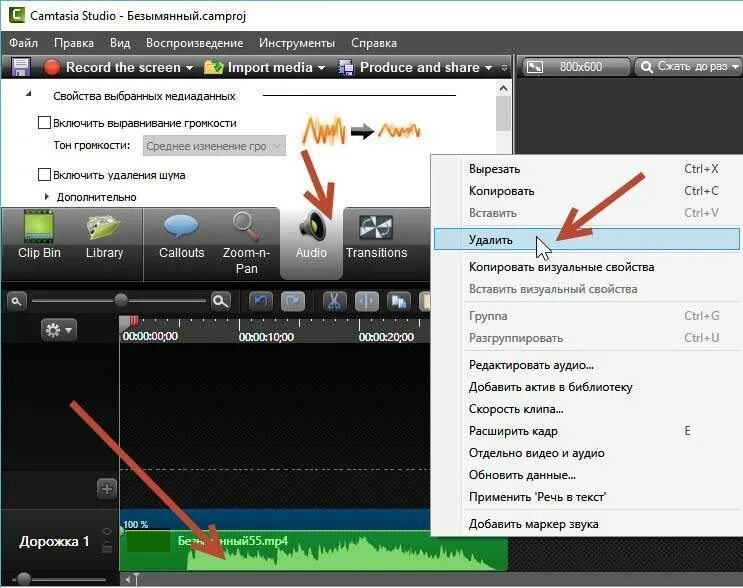Select 'Отдельно видео и аудио' entry
Image resolution: width=743 pixels, height=588 pixels.
coord(587,452)
